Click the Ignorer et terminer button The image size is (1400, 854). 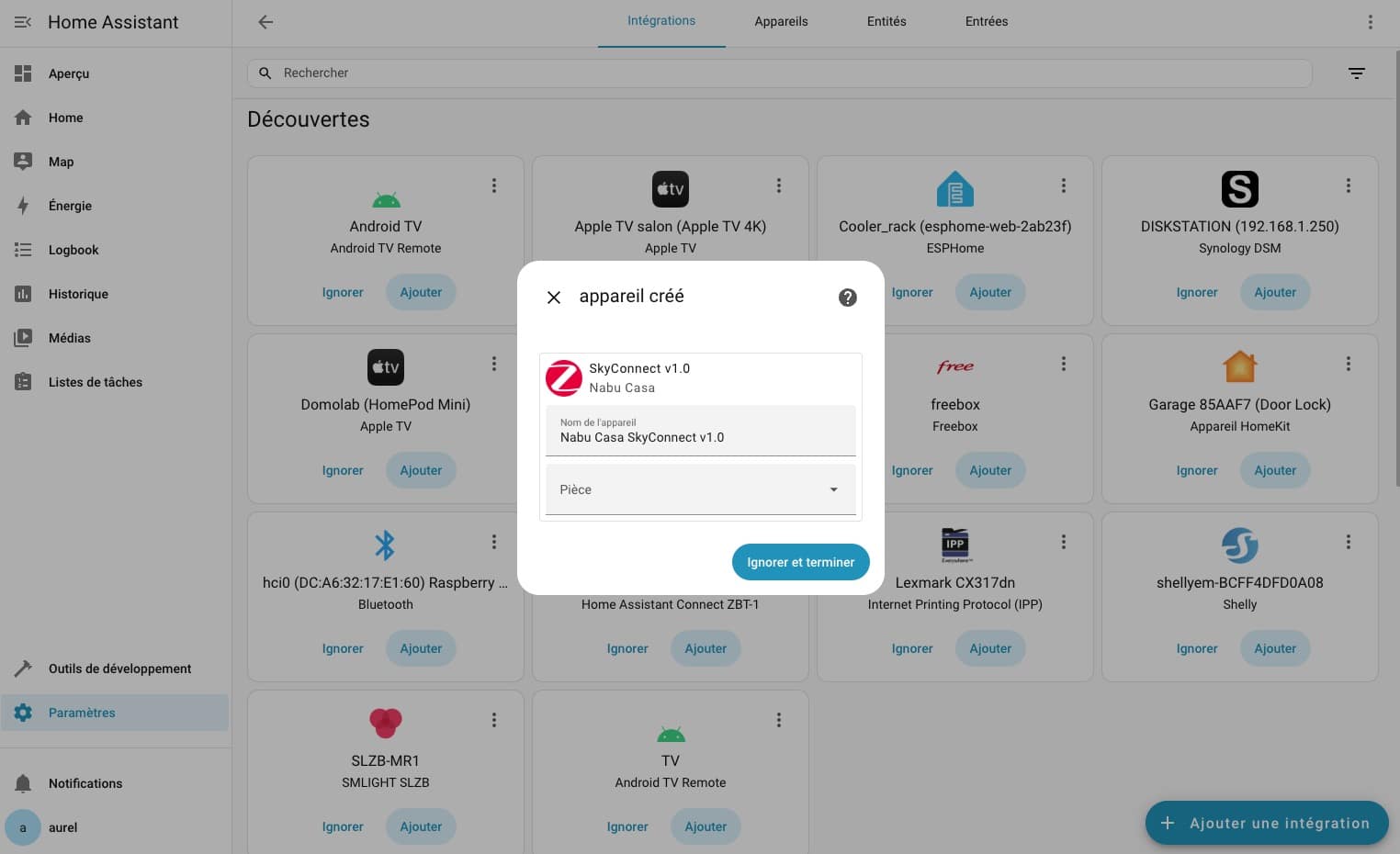(800, 562)
